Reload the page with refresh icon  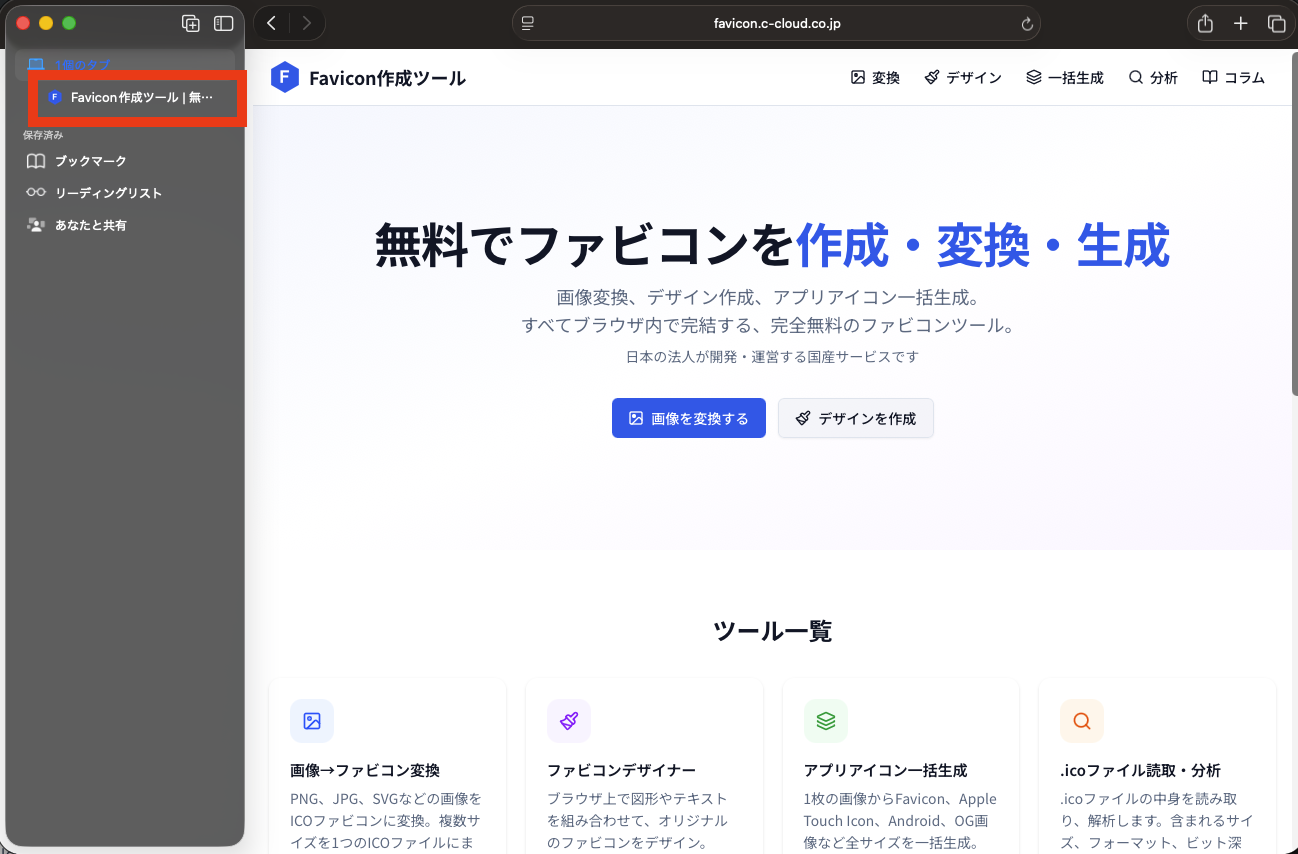1026,24
